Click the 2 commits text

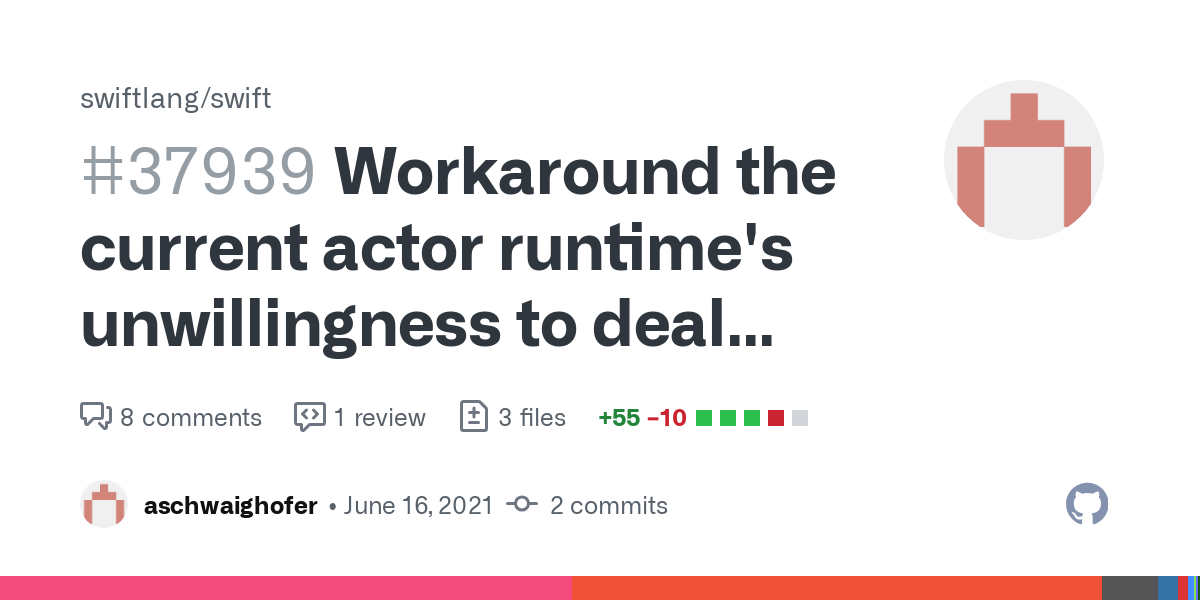(608, 506)
